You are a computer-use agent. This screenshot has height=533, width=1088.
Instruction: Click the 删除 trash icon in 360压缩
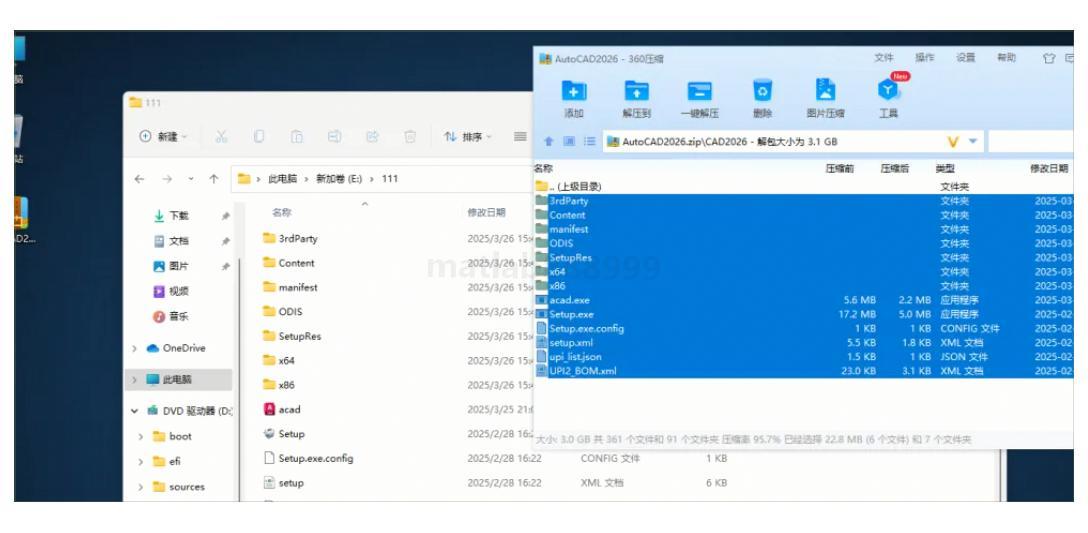763,91
